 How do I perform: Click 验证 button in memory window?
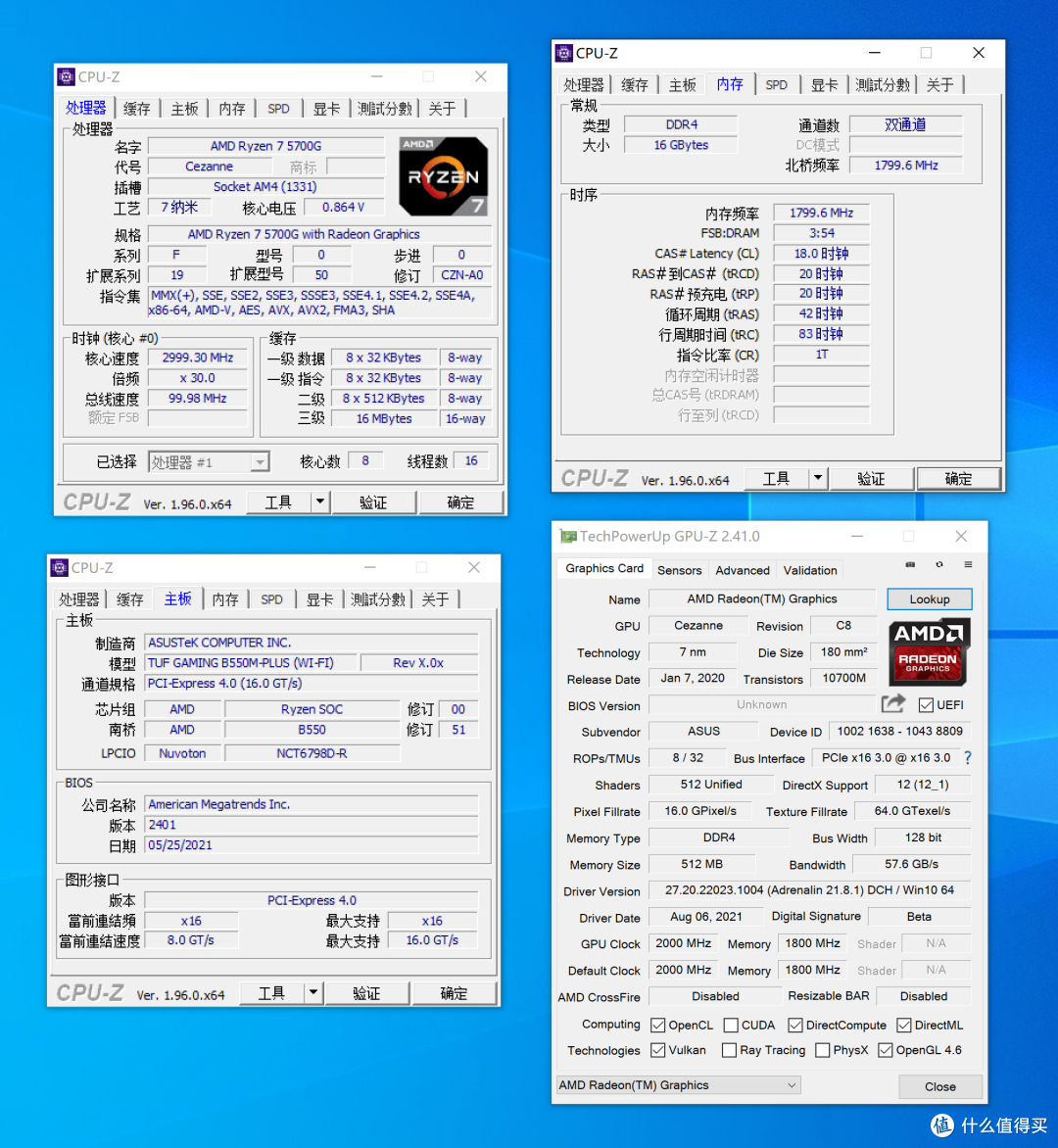[871, 479]
